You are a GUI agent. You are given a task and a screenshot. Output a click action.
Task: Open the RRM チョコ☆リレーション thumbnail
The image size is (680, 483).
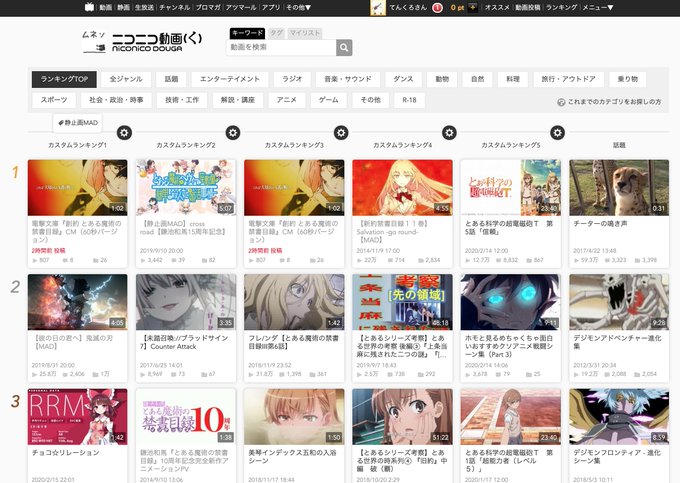[78, 417]
